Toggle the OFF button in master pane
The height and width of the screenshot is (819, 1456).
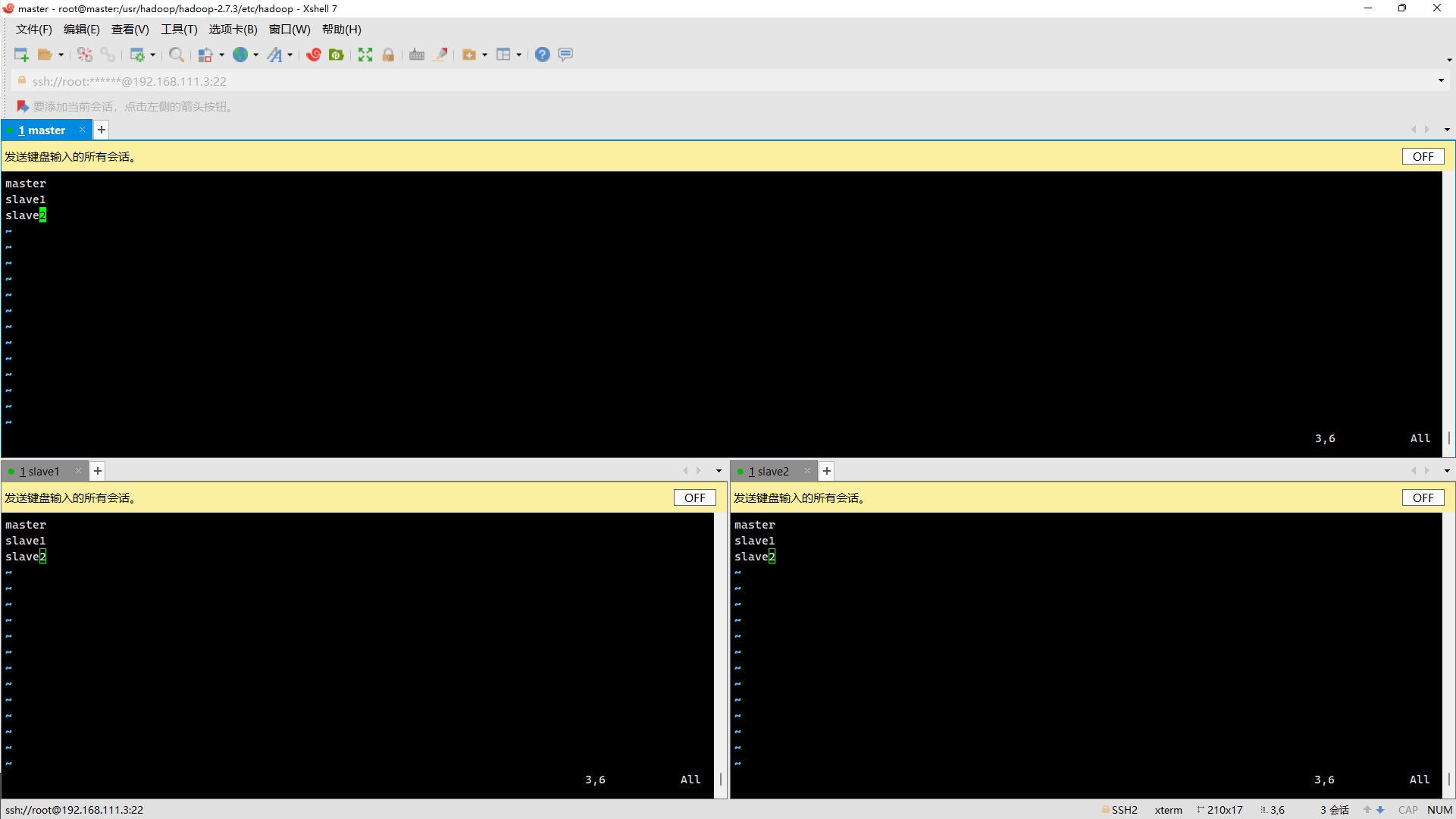pyautogui.click(x=1423, y=156)
